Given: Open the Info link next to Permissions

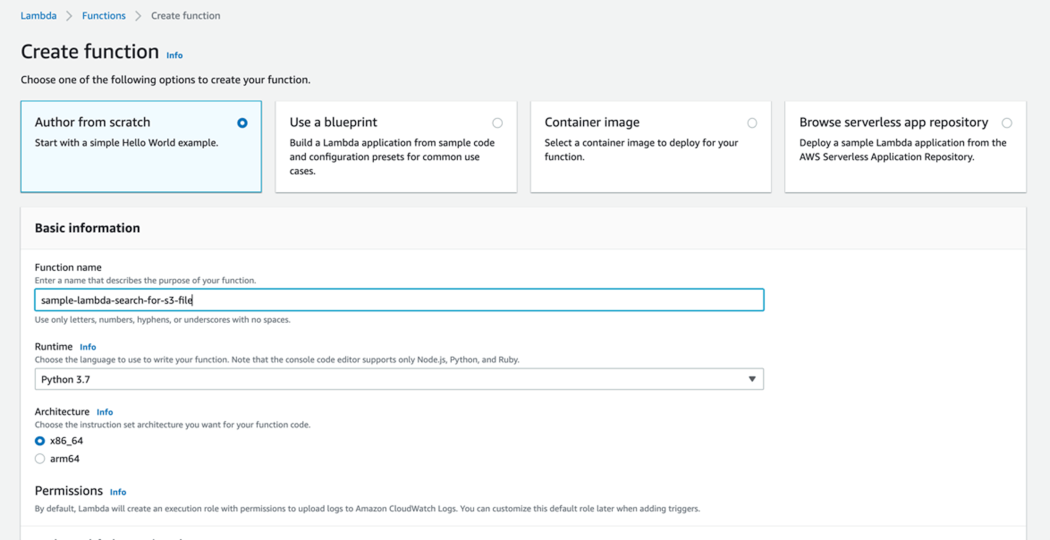Looking at the screenshot, I should click(118, 492).
